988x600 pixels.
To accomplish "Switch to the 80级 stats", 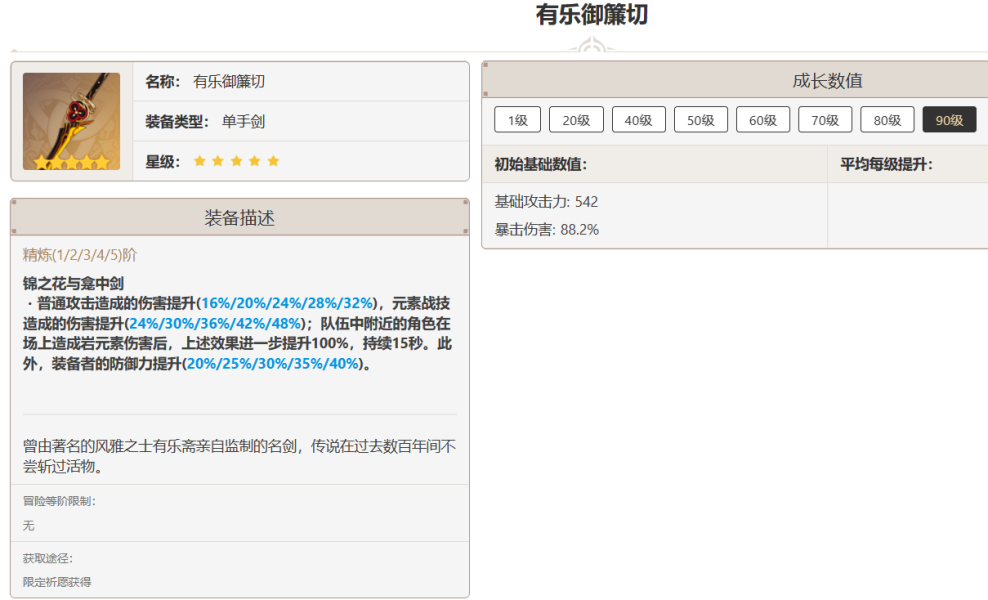I will click(887, 120).
